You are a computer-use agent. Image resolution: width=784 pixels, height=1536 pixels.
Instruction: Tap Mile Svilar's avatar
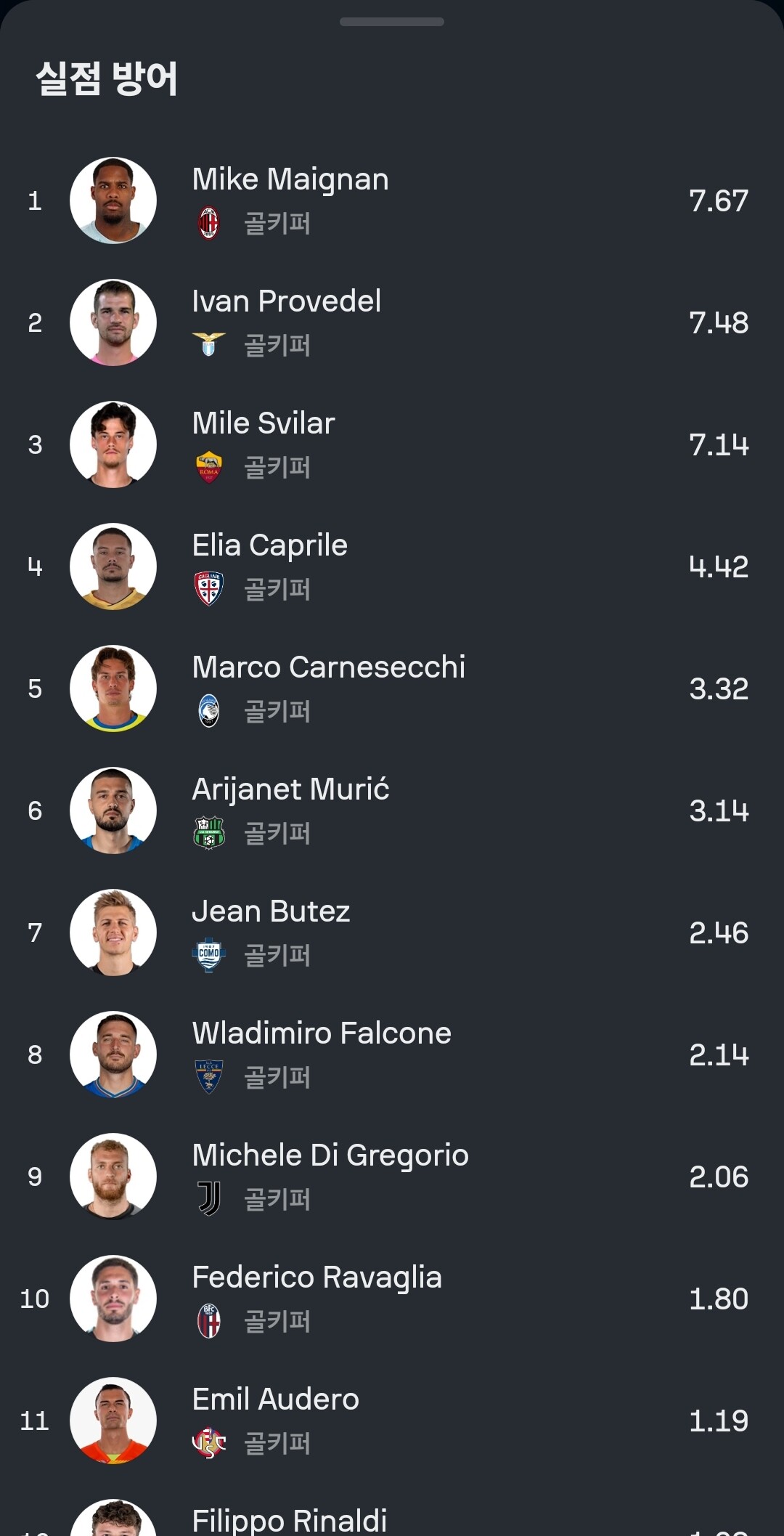tap(113, 444)
